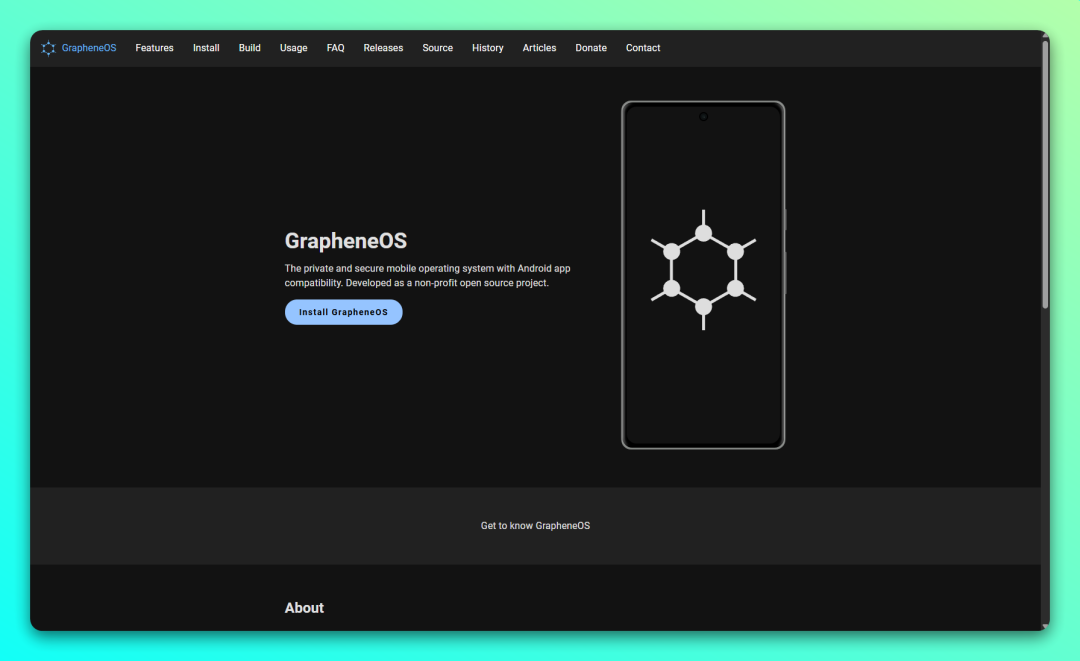This screenshot has height=661, width=1080.
Task: Open the FAQ page
Action: click(335, 48)
